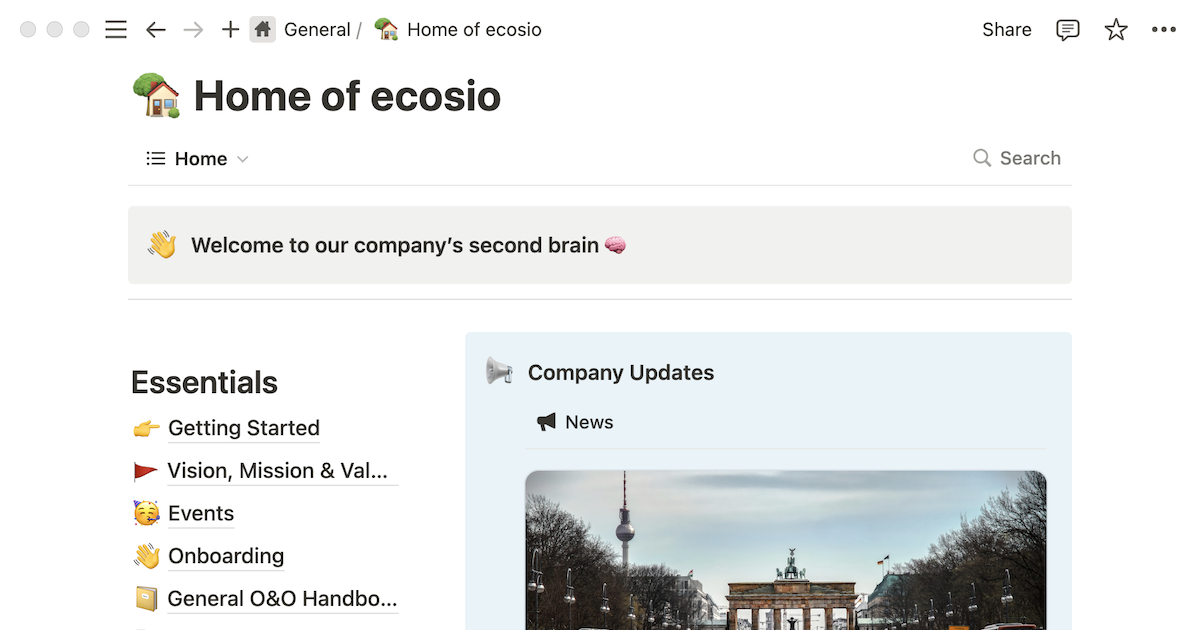Open the Getting Started page

coord(243,428)
